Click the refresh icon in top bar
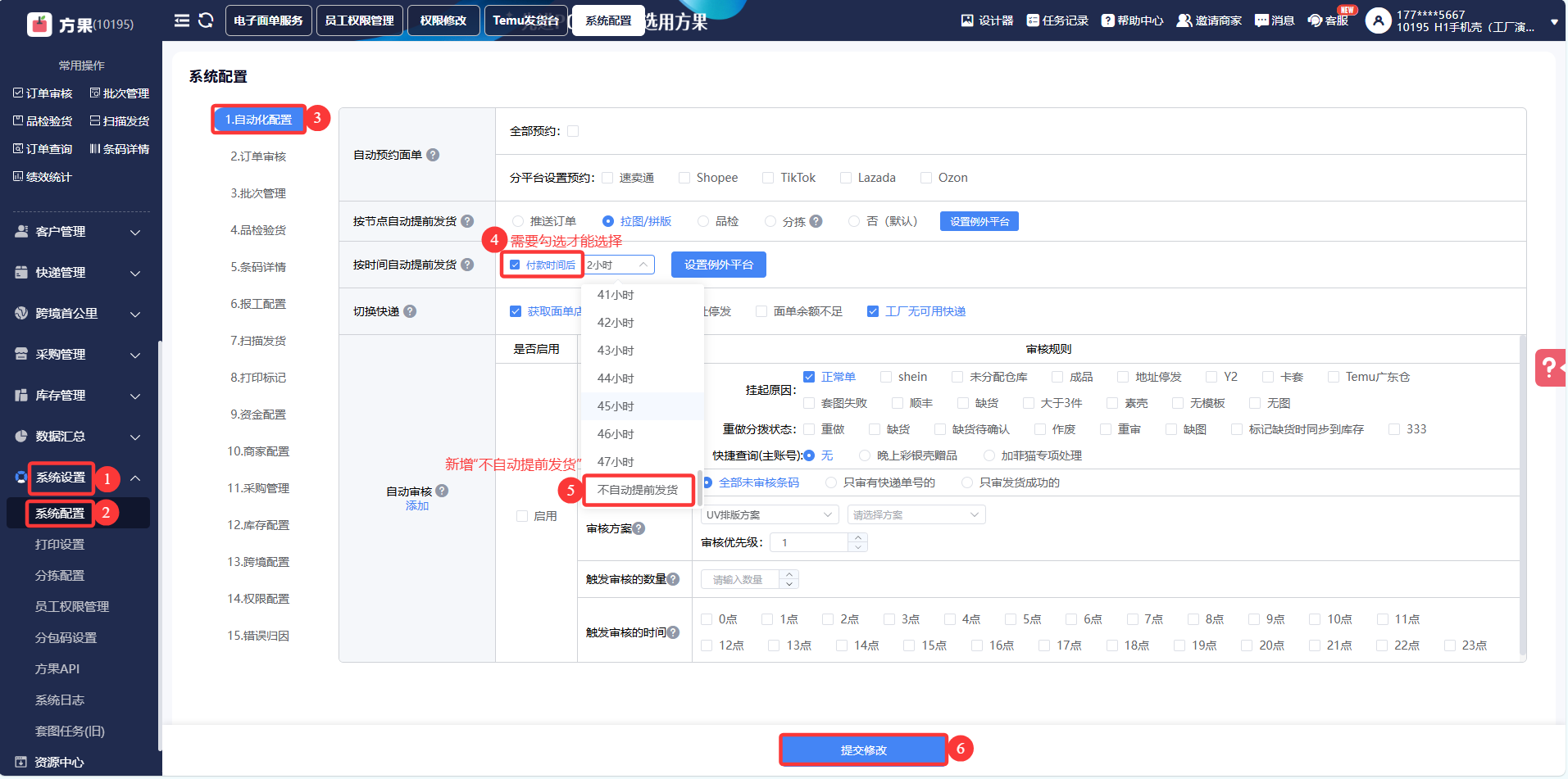 206,20
